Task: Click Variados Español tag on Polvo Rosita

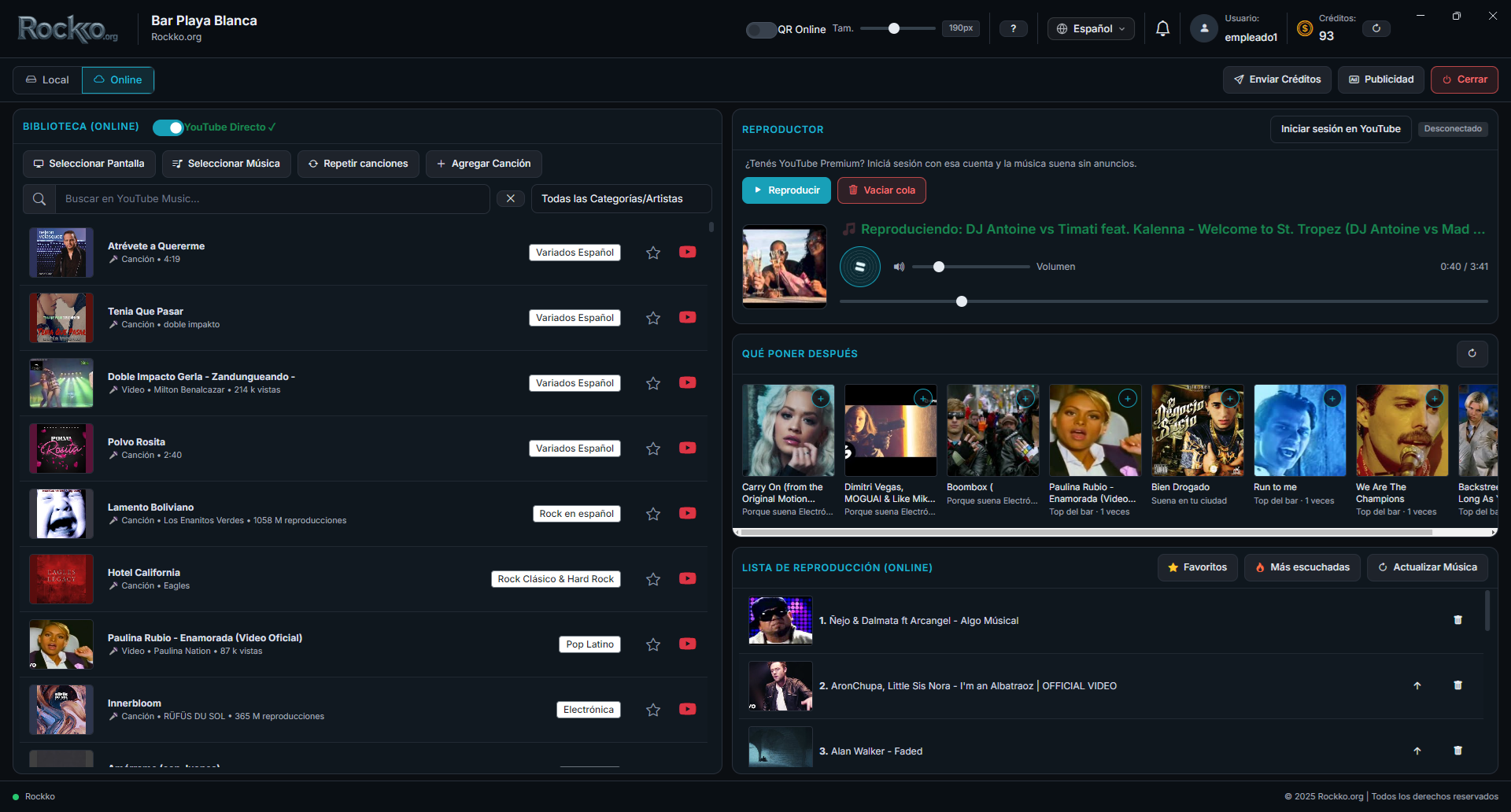Action: 574,448
